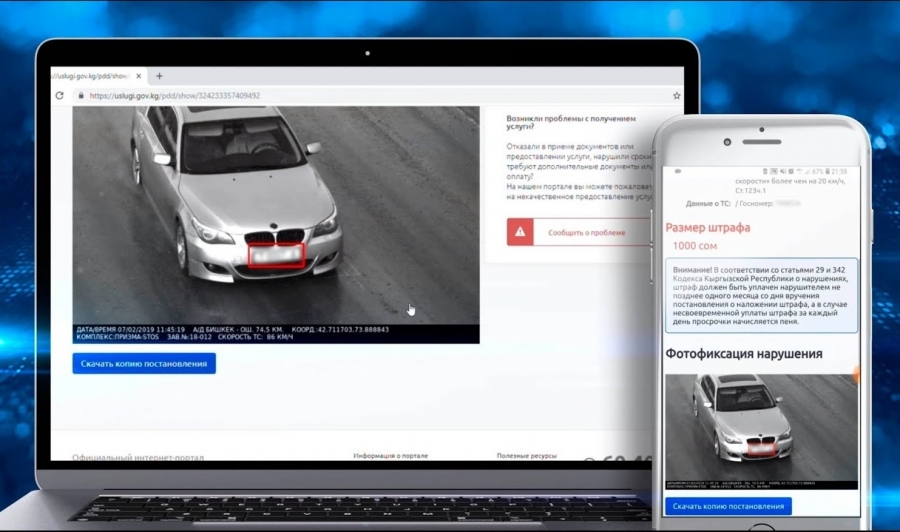This screenshot has height=532, width=900.
Task: Click the padlock icon in the address bar
Action: (x=79, y=96)
